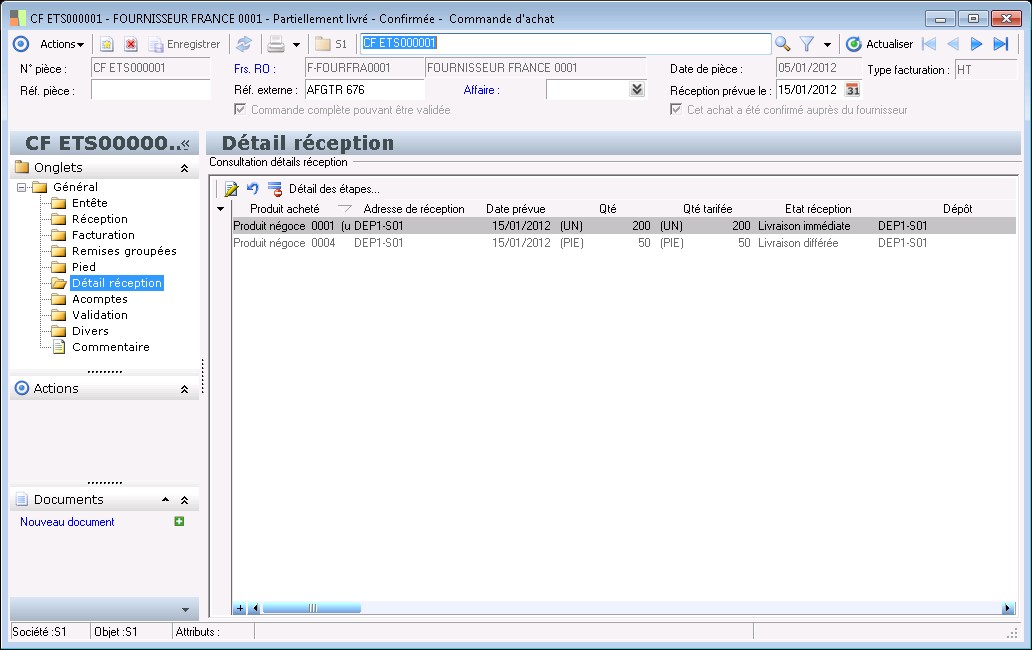Click the new document toolbar icon

[x=107, y=44]
